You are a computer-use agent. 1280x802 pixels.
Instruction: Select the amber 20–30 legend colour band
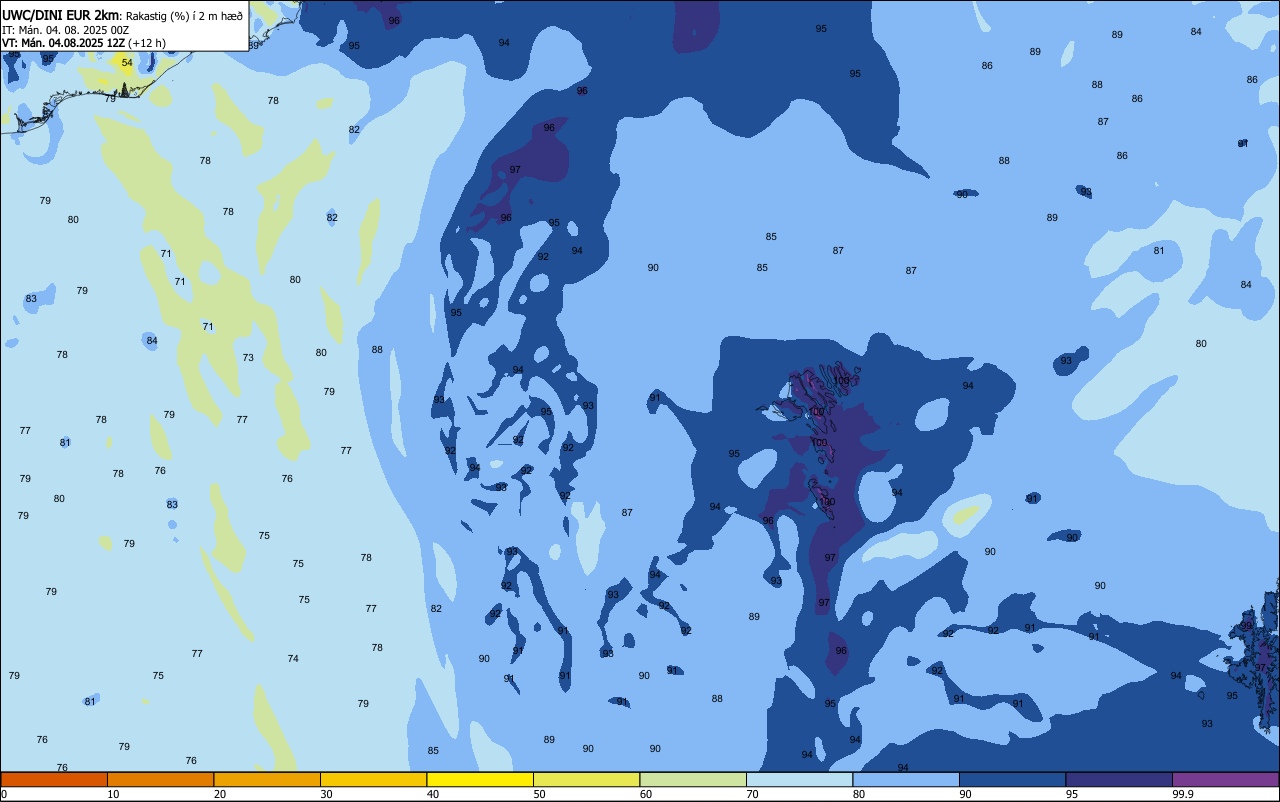pos(267,779)
